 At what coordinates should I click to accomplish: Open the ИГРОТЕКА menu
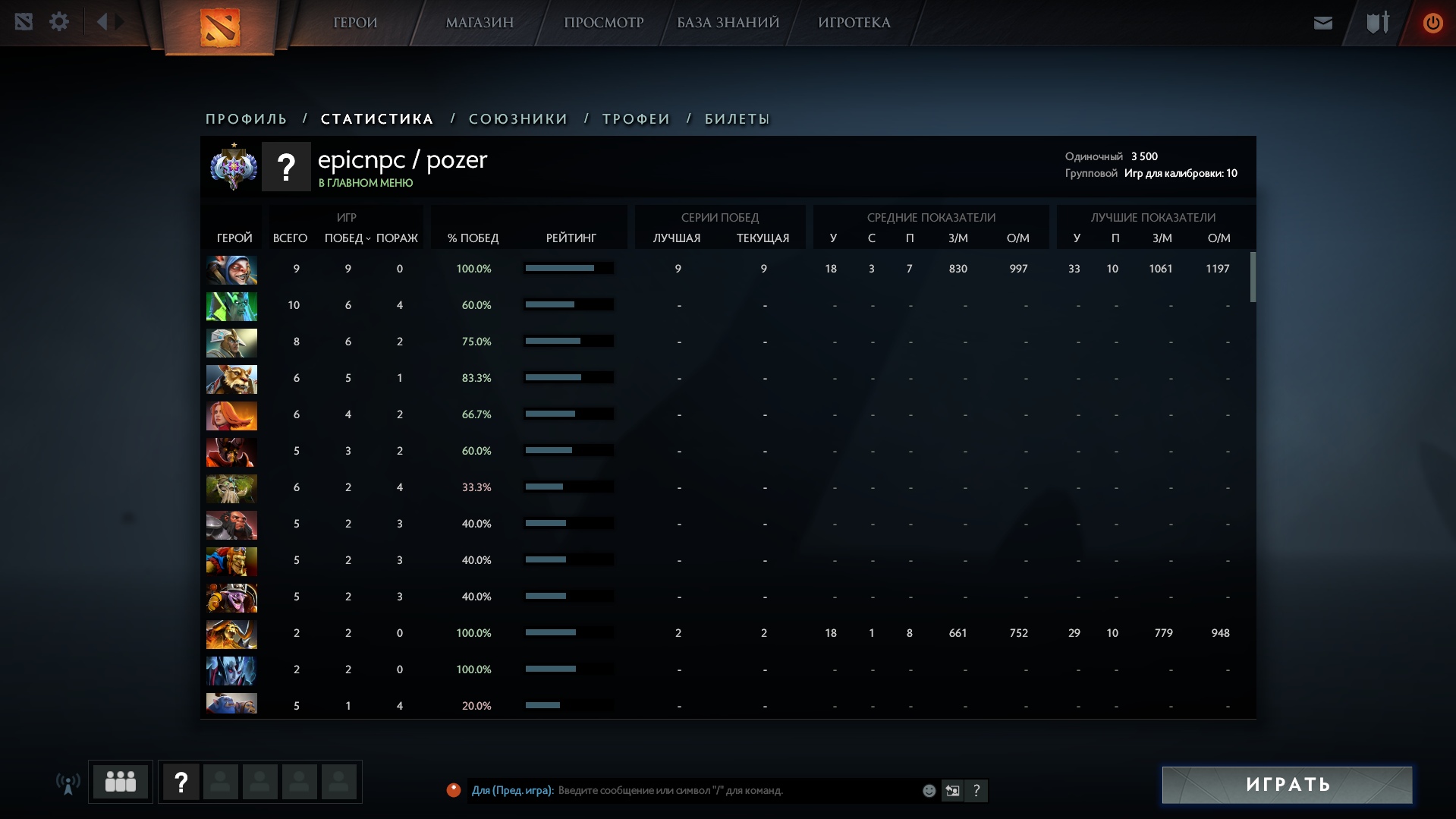(854, 23)
